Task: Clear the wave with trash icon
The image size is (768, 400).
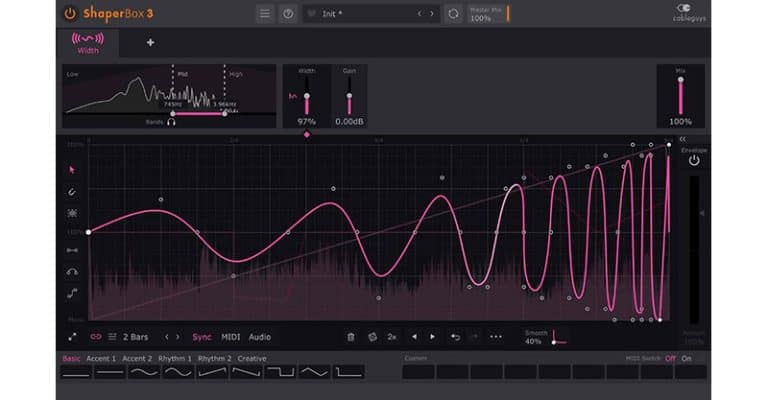Action: (x=351, y=337)
